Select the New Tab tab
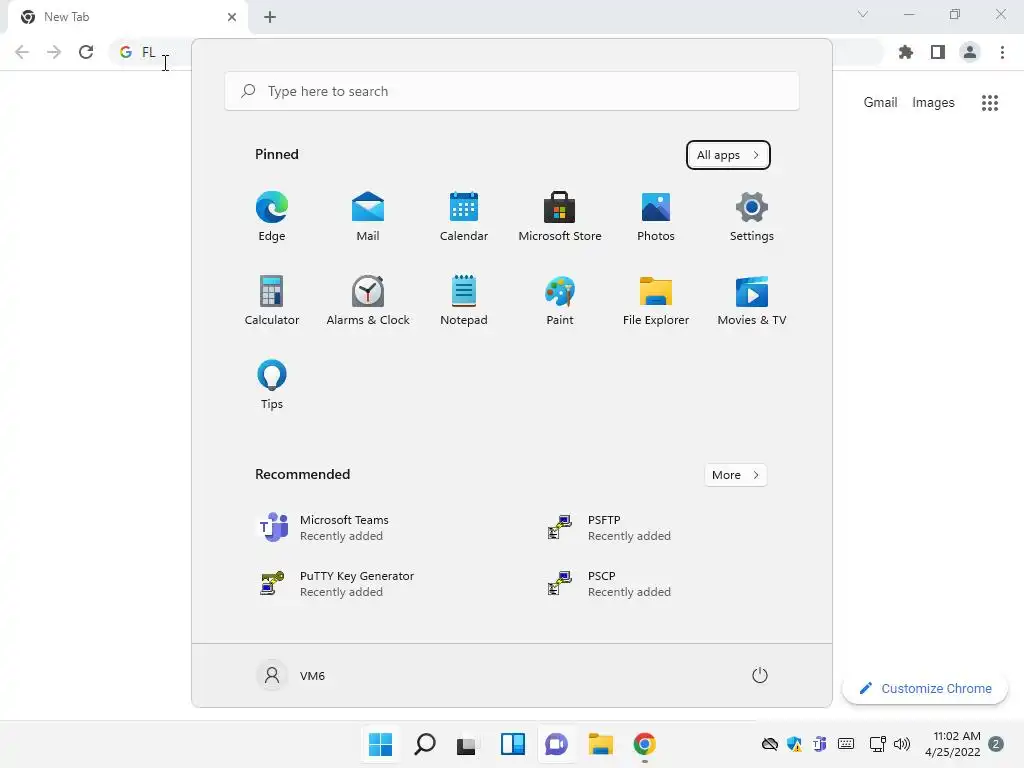This screenshot has height=768, width=1024. [127, 17]
